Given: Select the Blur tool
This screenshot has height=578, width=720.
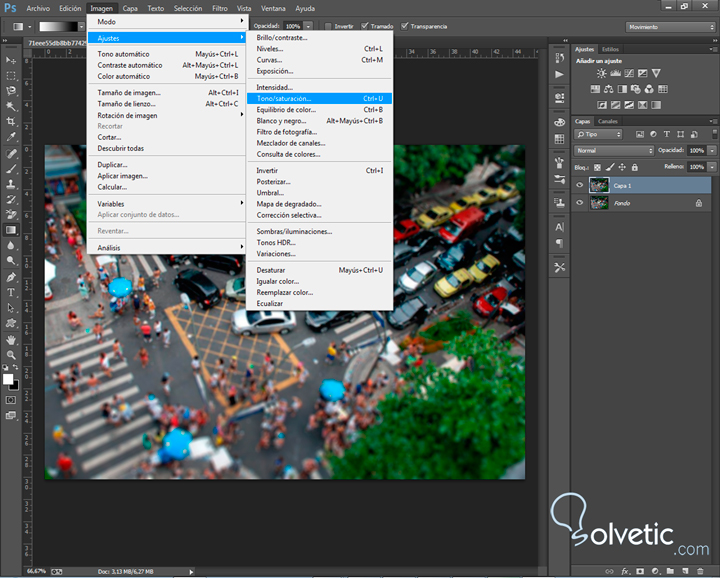Looking at the screenshot, I should coord(11,246).
